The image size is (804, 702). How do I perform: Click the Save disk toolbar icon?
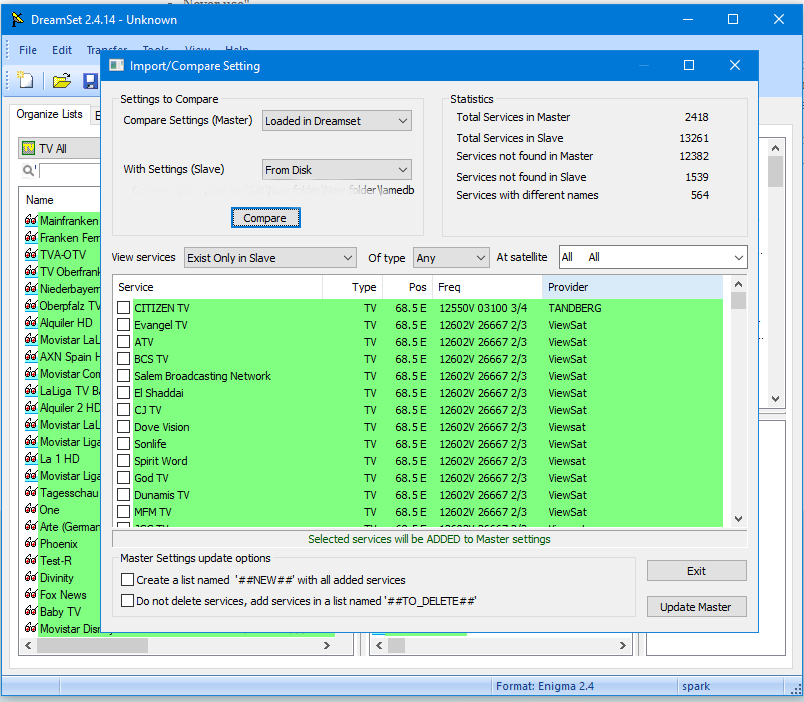click(x=91, y=81)
